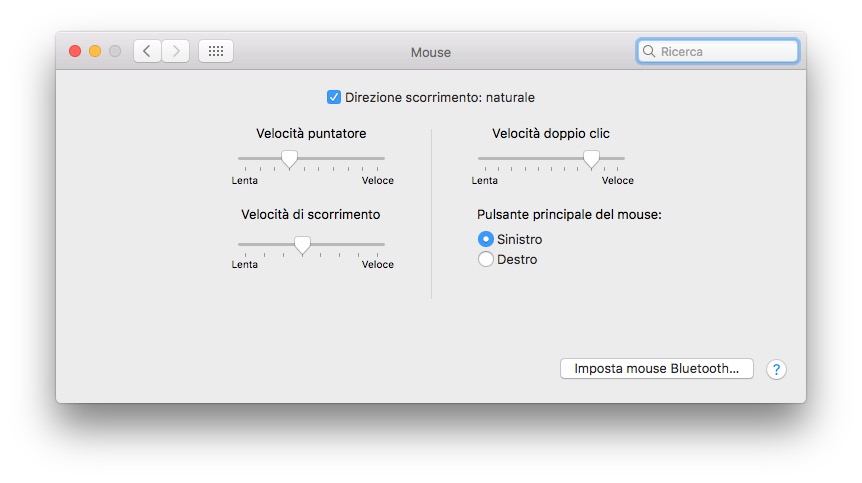Click the magnifying glass search icon

coord(649,51)
